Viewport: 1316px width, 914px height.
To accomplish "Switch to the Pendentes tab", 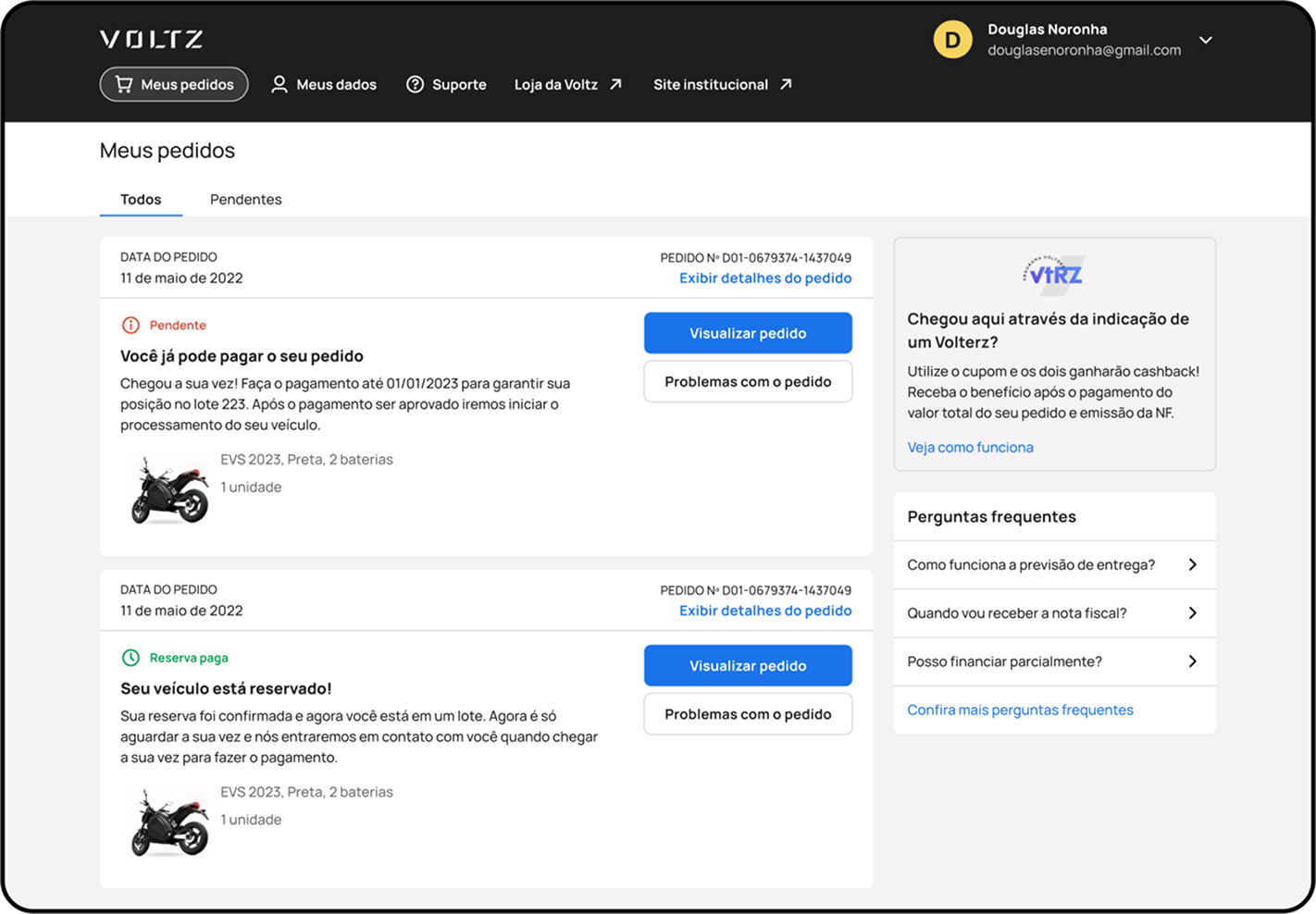I will coord(245,200).
